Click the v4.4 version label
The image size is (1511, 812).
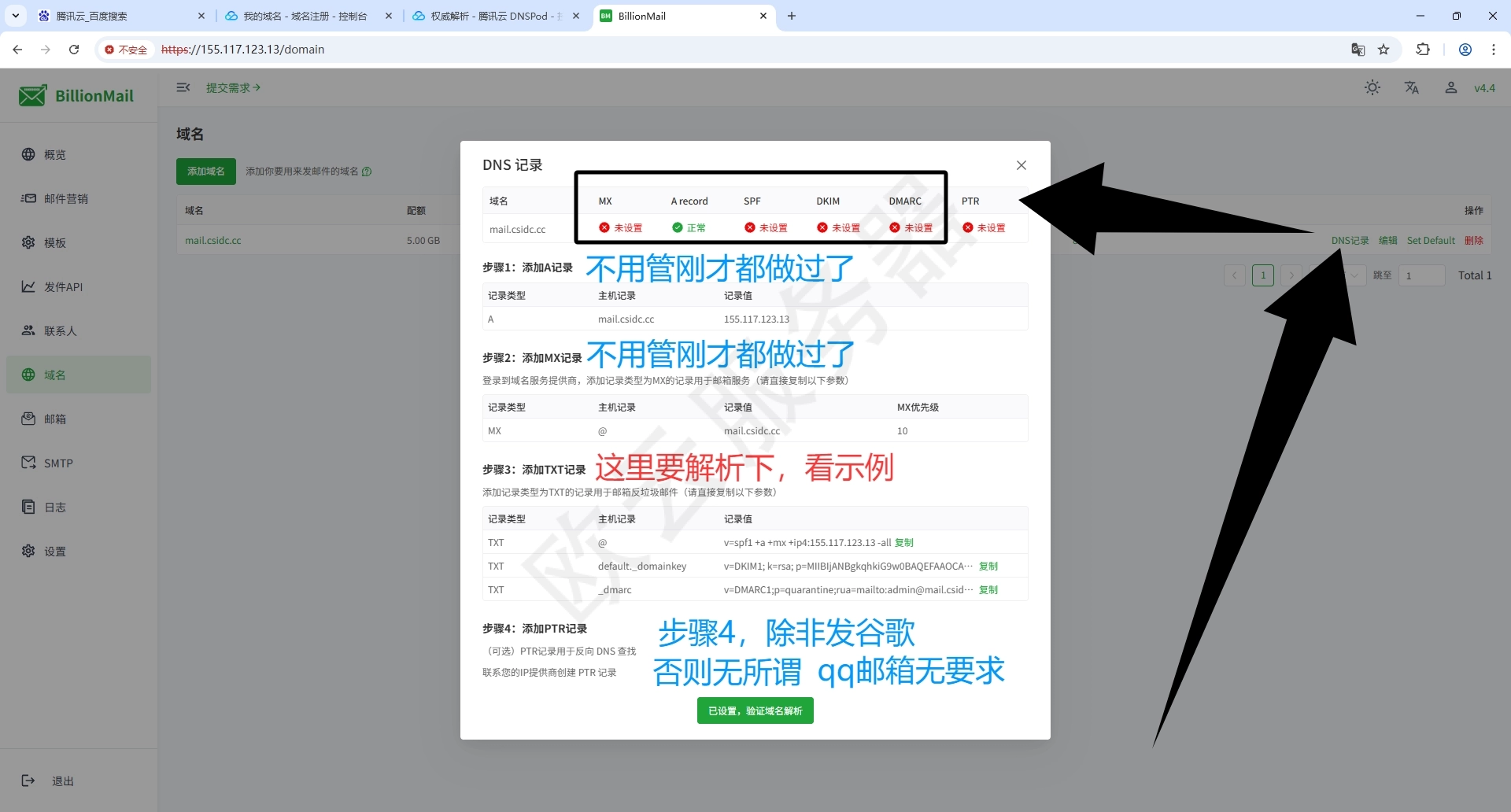(x=1484, y=88)
